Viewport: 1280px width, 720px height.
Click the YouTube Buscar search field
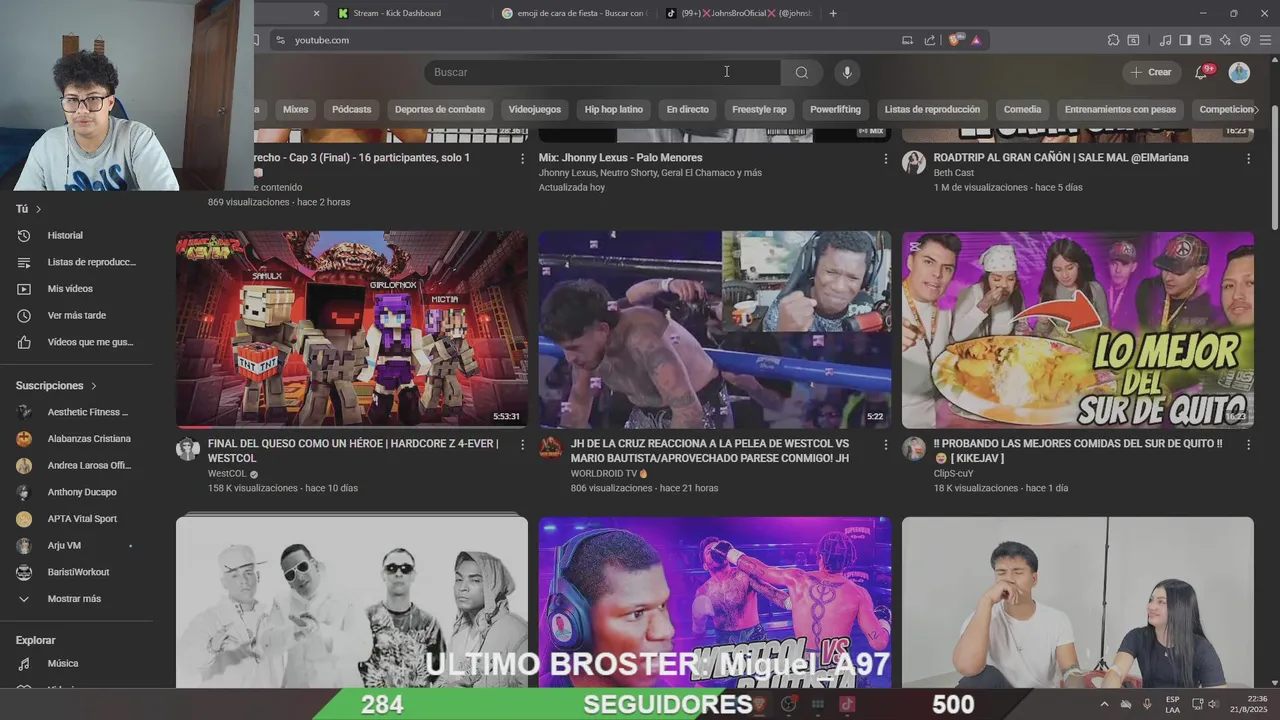click(602, 72)
